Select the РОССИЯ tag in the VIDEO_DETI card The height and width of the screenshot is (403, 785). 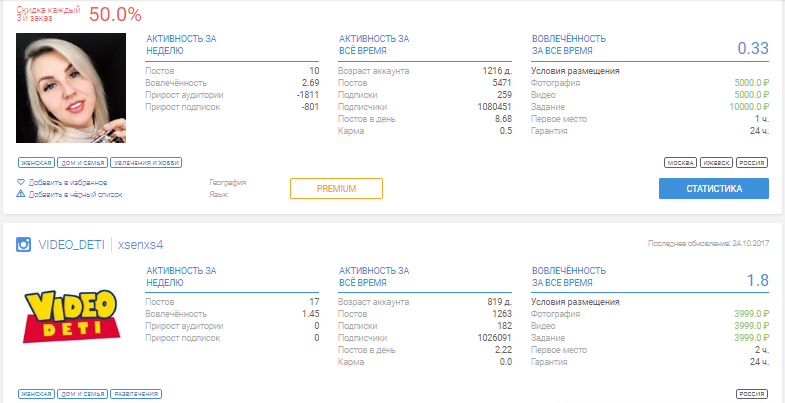coord(752,394)
